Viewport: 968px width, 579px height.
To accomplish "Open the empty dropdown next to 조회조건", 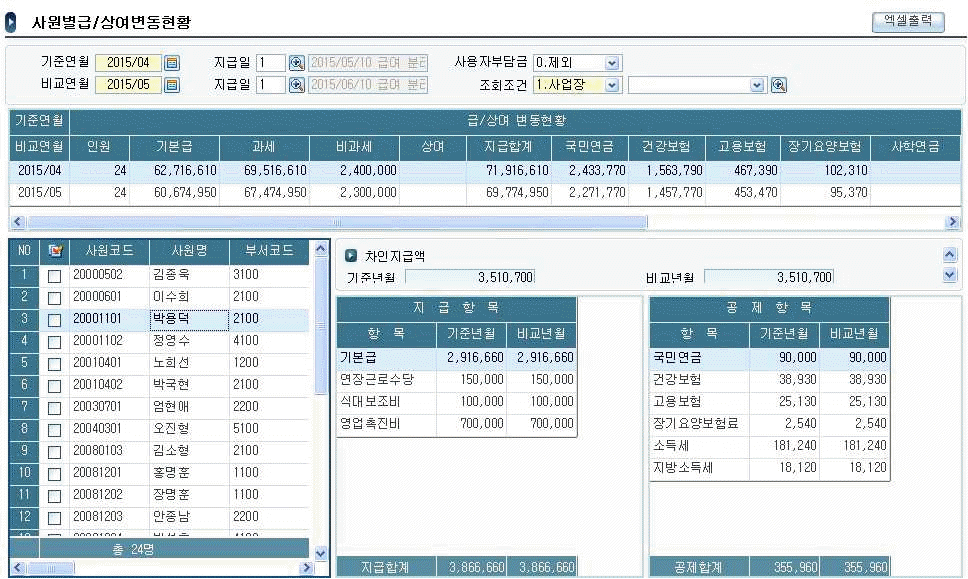I will tap(757, 85).
